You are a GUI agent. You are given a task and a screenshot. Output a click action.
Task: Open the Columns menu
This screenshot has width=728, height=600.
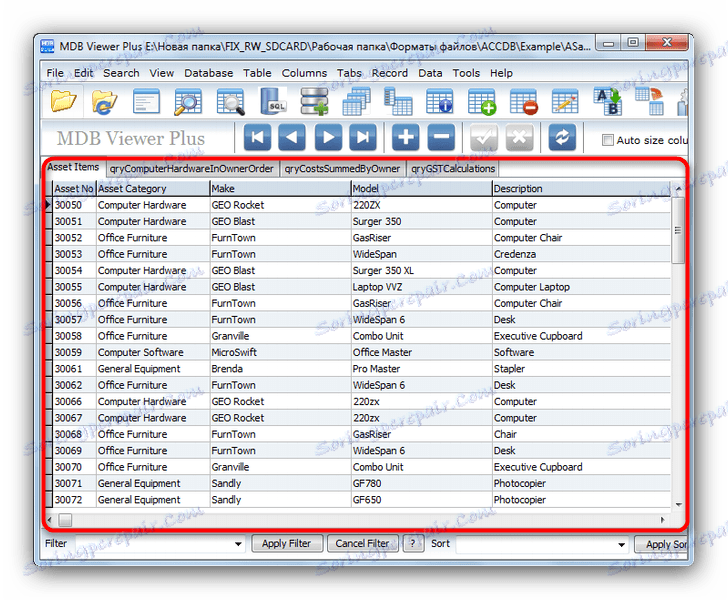(x=304, y=73)
